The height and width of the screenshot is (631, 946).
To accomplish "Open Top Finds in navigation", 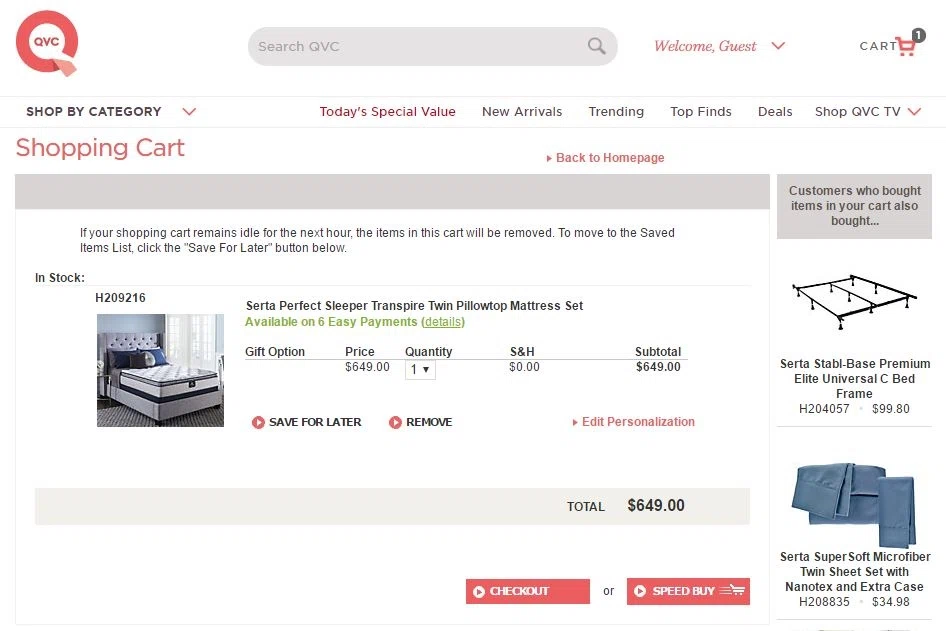I will click(x=700, y=112).
